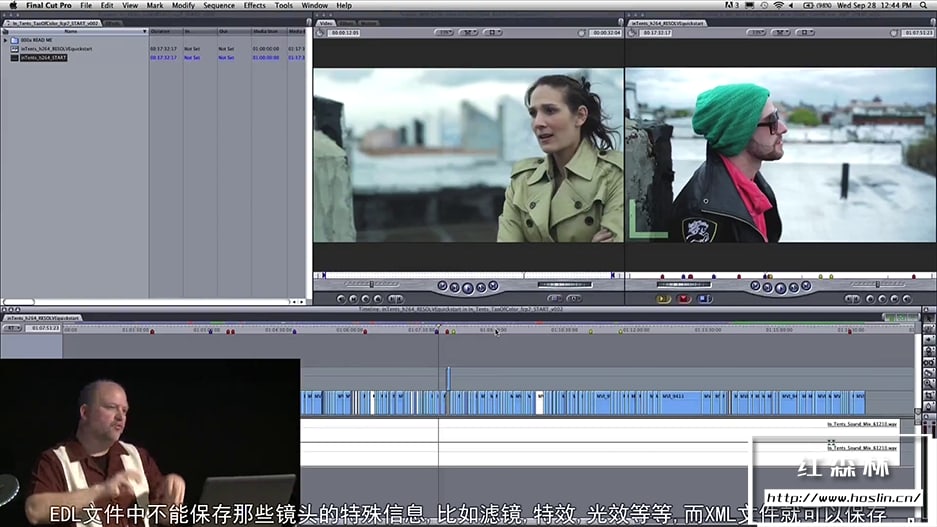937x527 pixels.
Task: Click the Canvas current timecode field
Action: coord(918,33)
